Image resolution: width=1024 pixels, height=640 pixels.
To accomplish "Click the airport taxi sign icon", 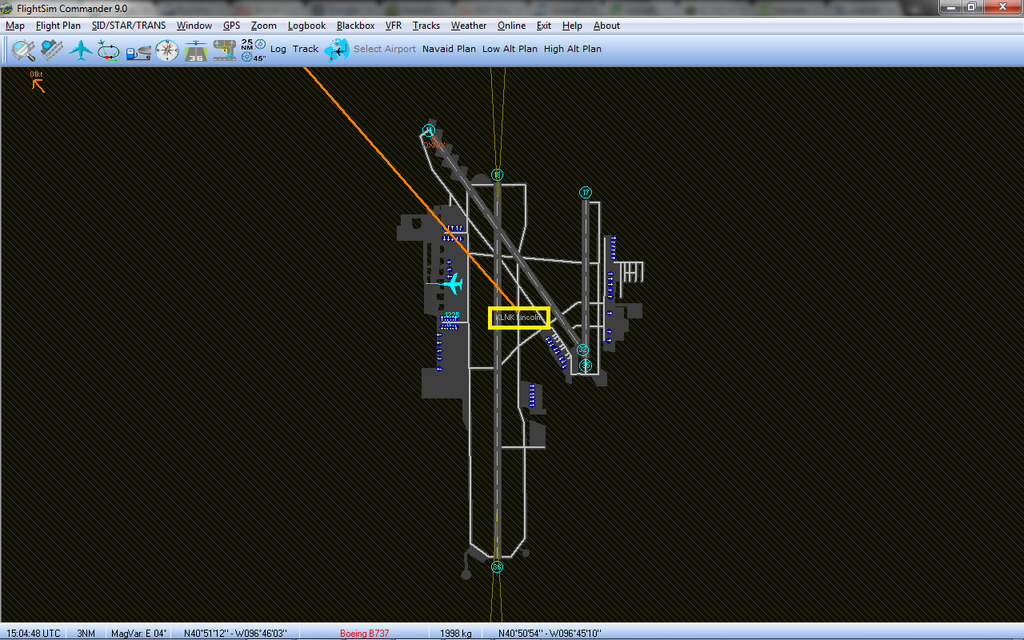I will click(224, 49).
